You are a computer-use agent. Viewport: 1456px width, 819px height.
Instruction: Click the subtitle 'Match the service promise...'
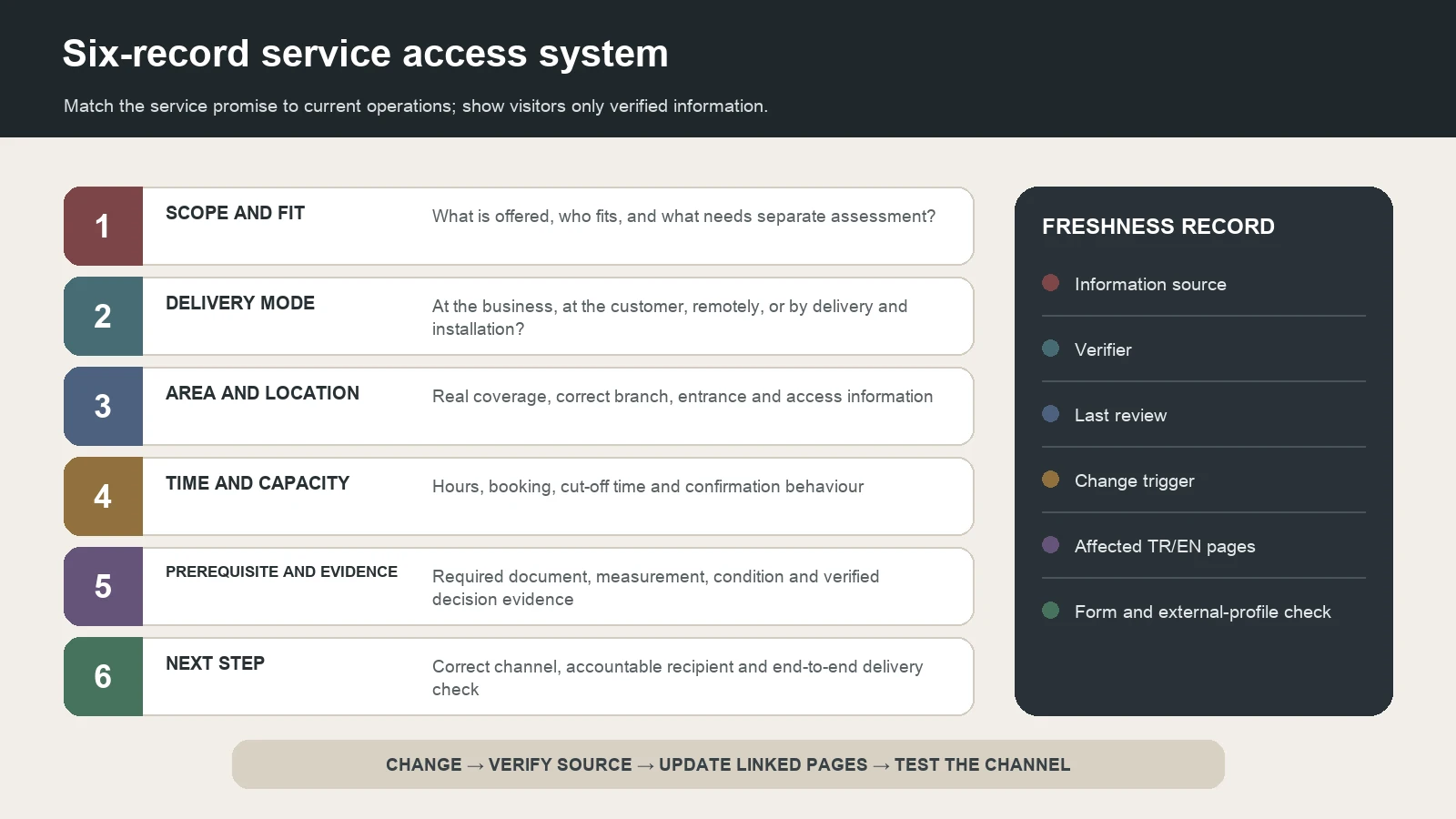tap(416, 106)
